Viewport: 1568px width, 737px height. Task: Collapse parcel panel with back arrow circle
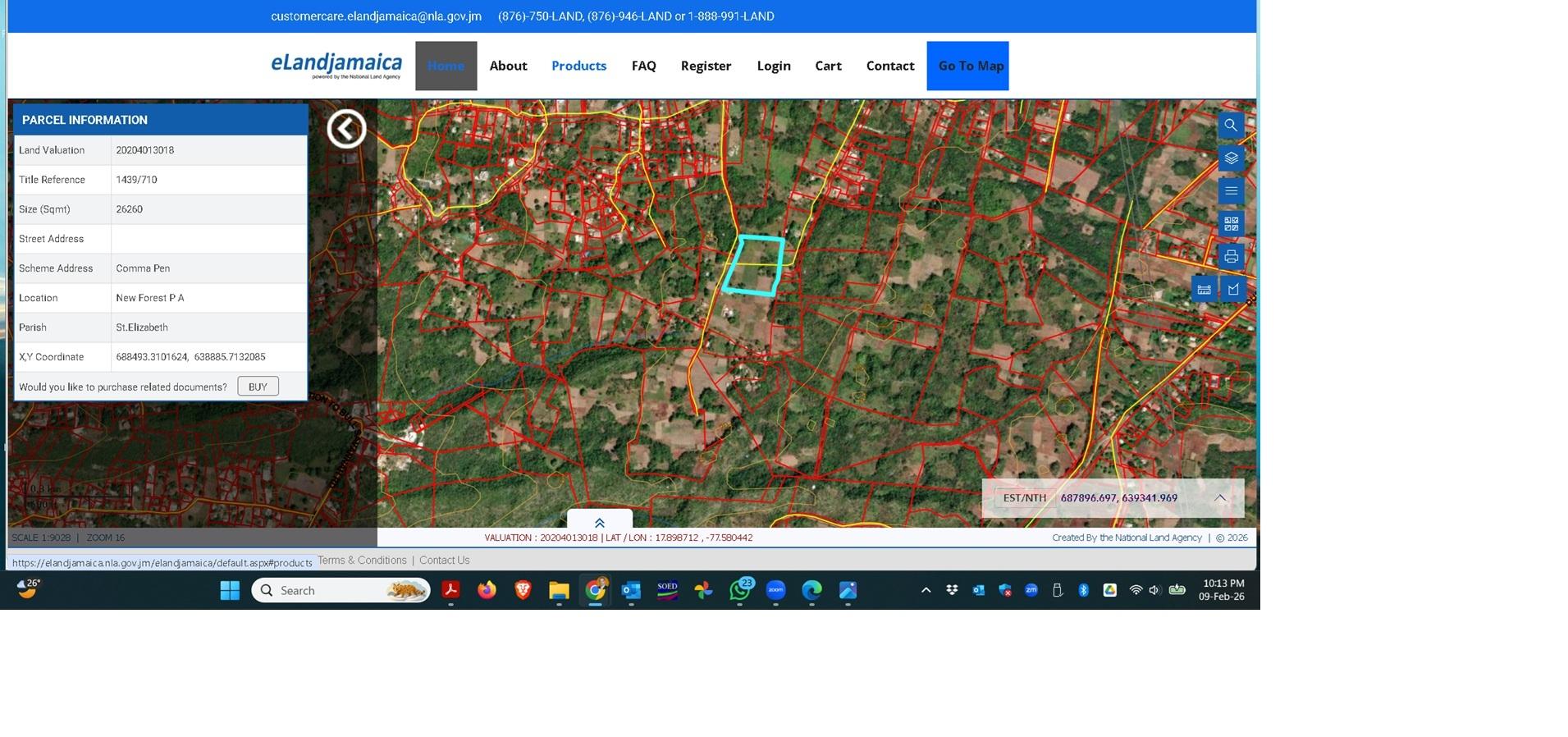tap(346, 129)
